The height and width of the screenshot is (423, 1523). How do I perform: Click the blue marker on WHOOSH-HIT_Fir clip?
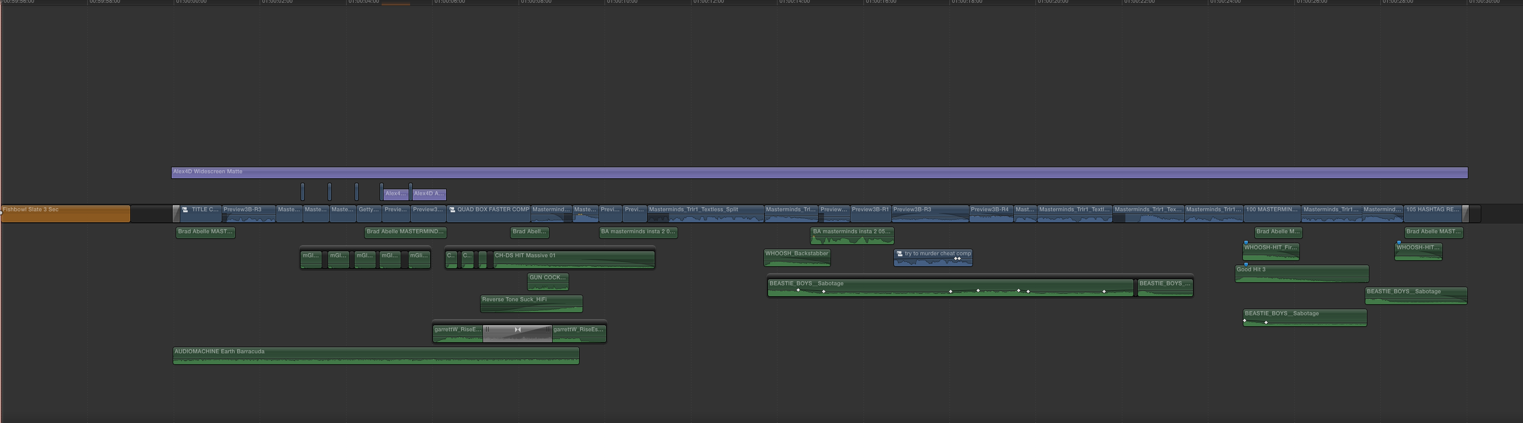(x=1246, y=242)
